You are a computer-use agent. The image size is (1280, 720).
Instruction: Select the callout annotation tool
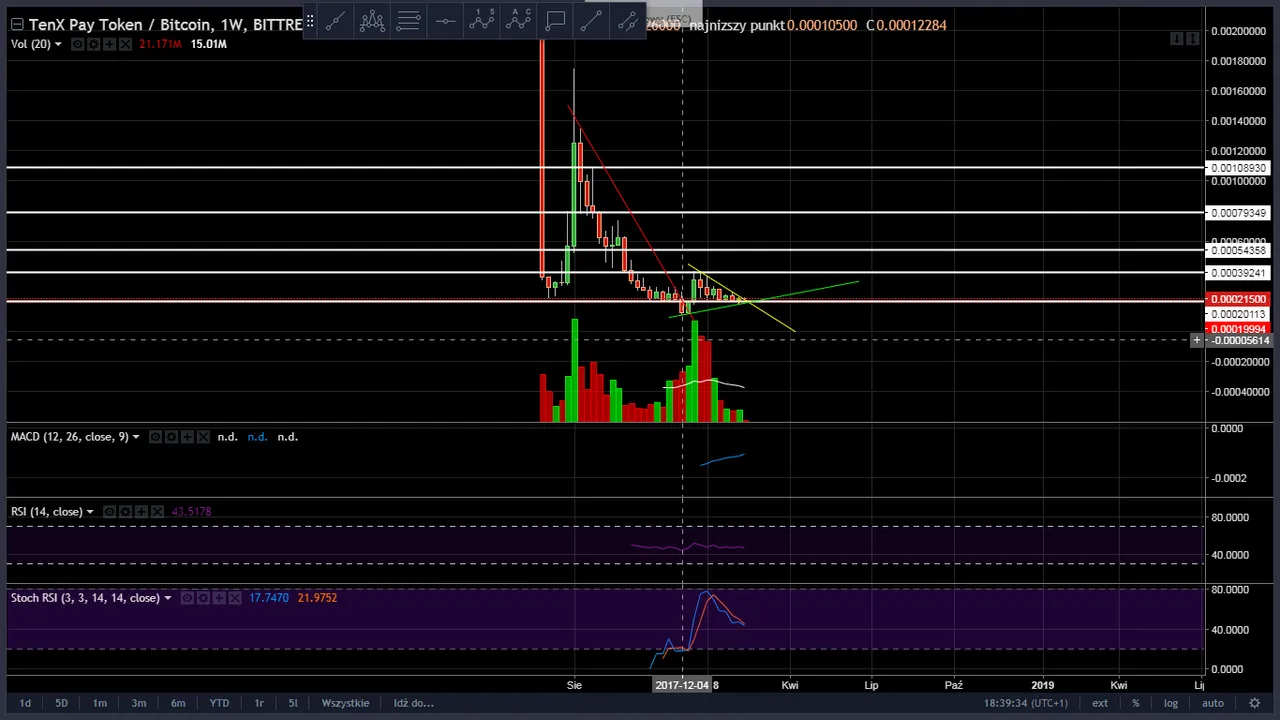pyautogui.click(x=555, y=20)
